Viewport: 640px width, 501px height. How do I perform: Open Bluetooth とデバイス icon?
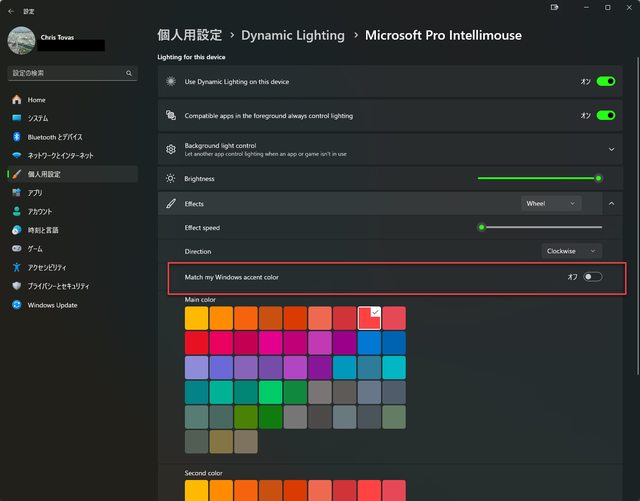coord(16,137)
